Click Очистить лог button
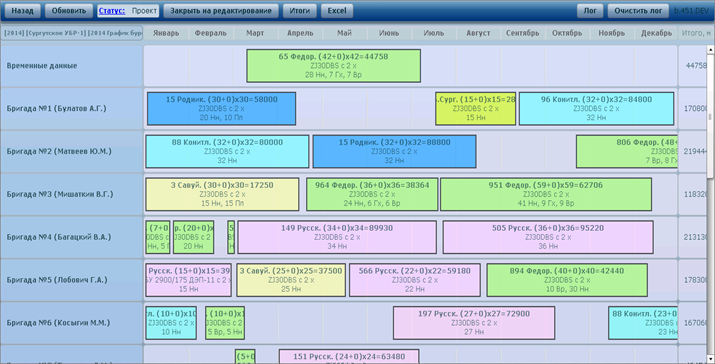The width and height of the screenshot is (715, 364). pos(638,10)
